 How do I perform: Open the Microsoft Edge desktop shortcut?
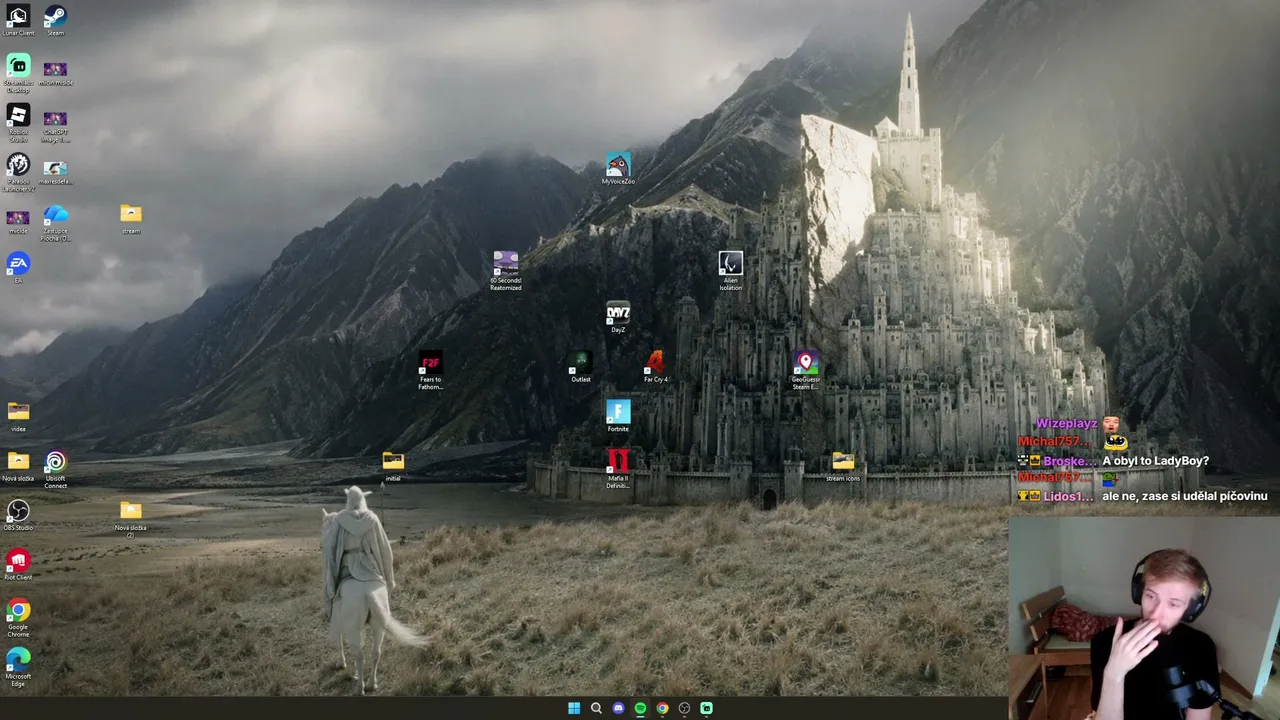(18, 667)
